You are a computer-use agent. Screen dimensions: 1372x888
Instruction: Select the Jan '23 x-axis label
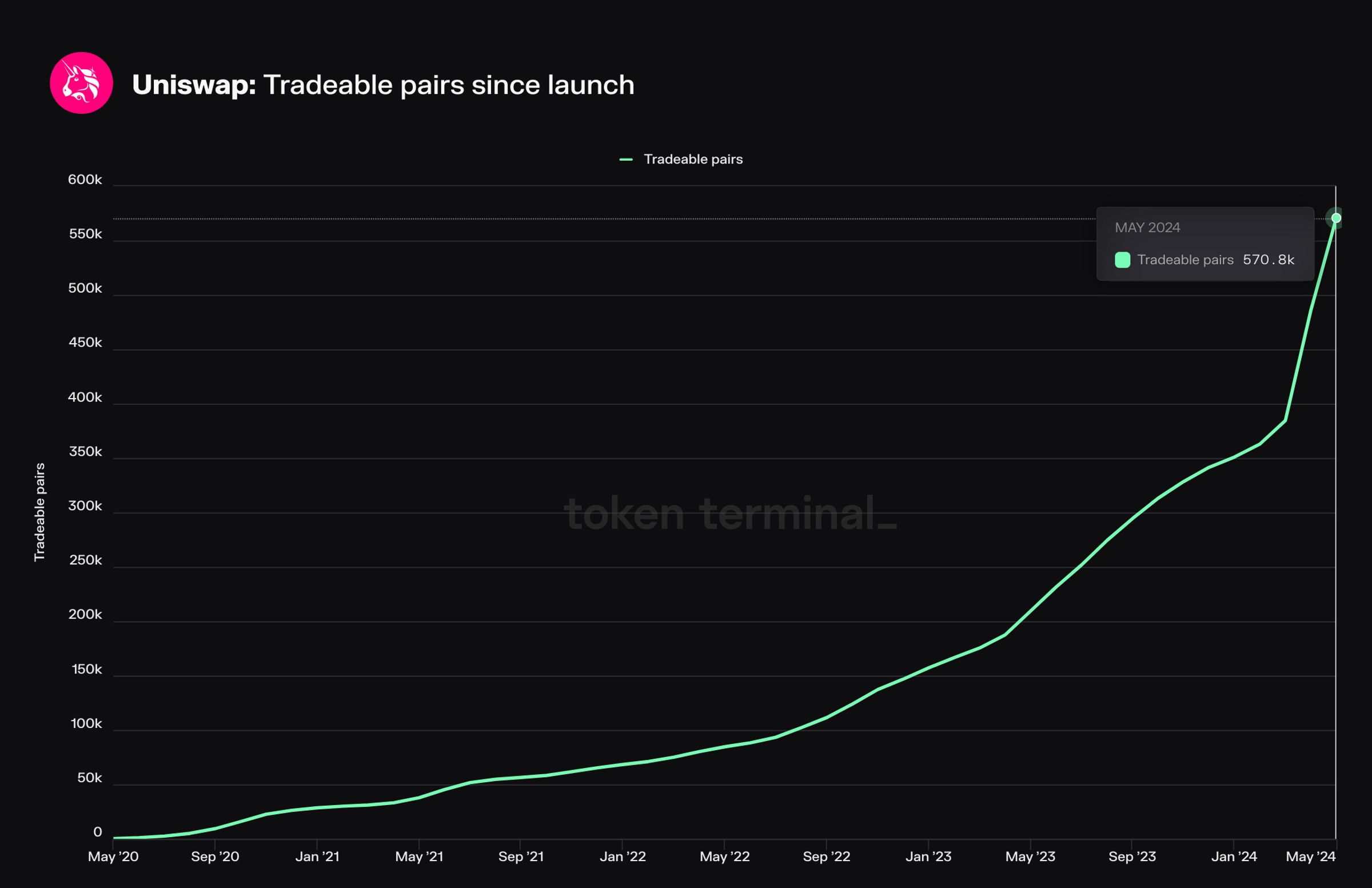[928, 857]
